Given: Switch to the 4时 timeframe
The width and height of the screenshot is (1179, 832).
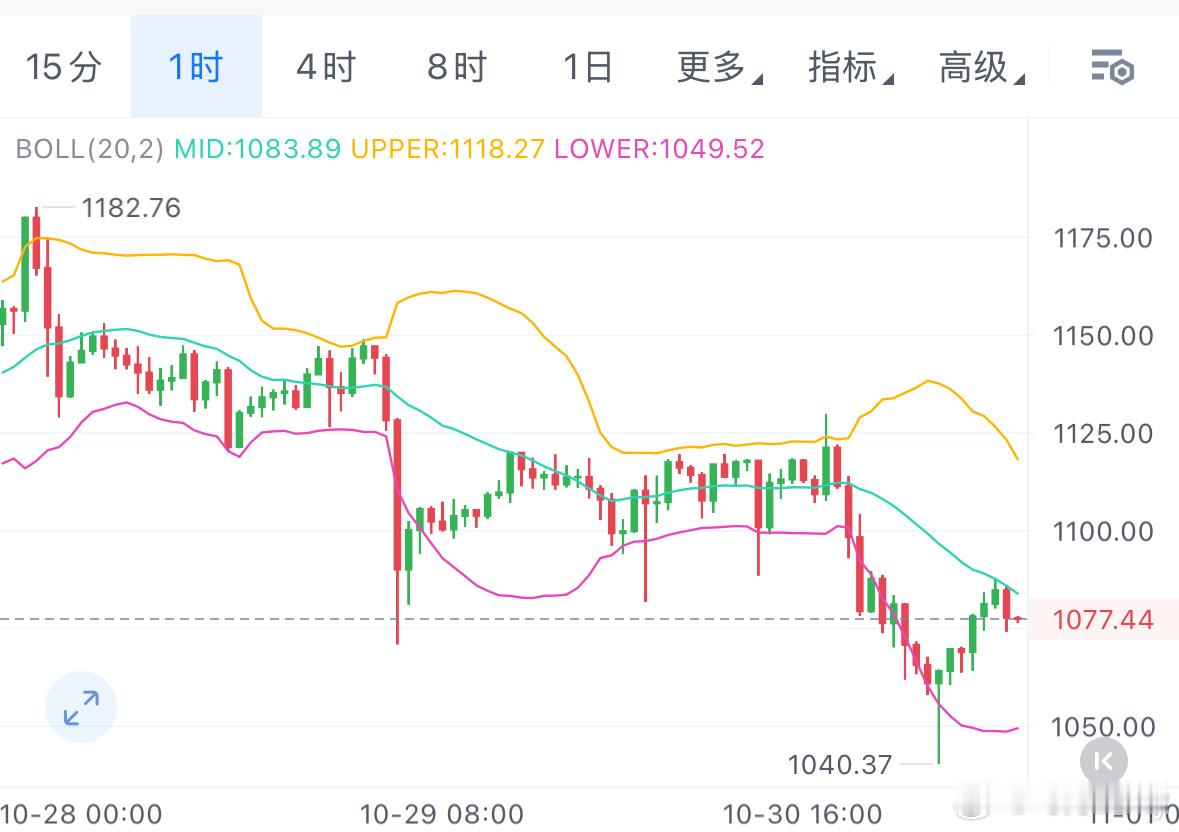Looking at the screenshot, I should click(x=324, y=66).
